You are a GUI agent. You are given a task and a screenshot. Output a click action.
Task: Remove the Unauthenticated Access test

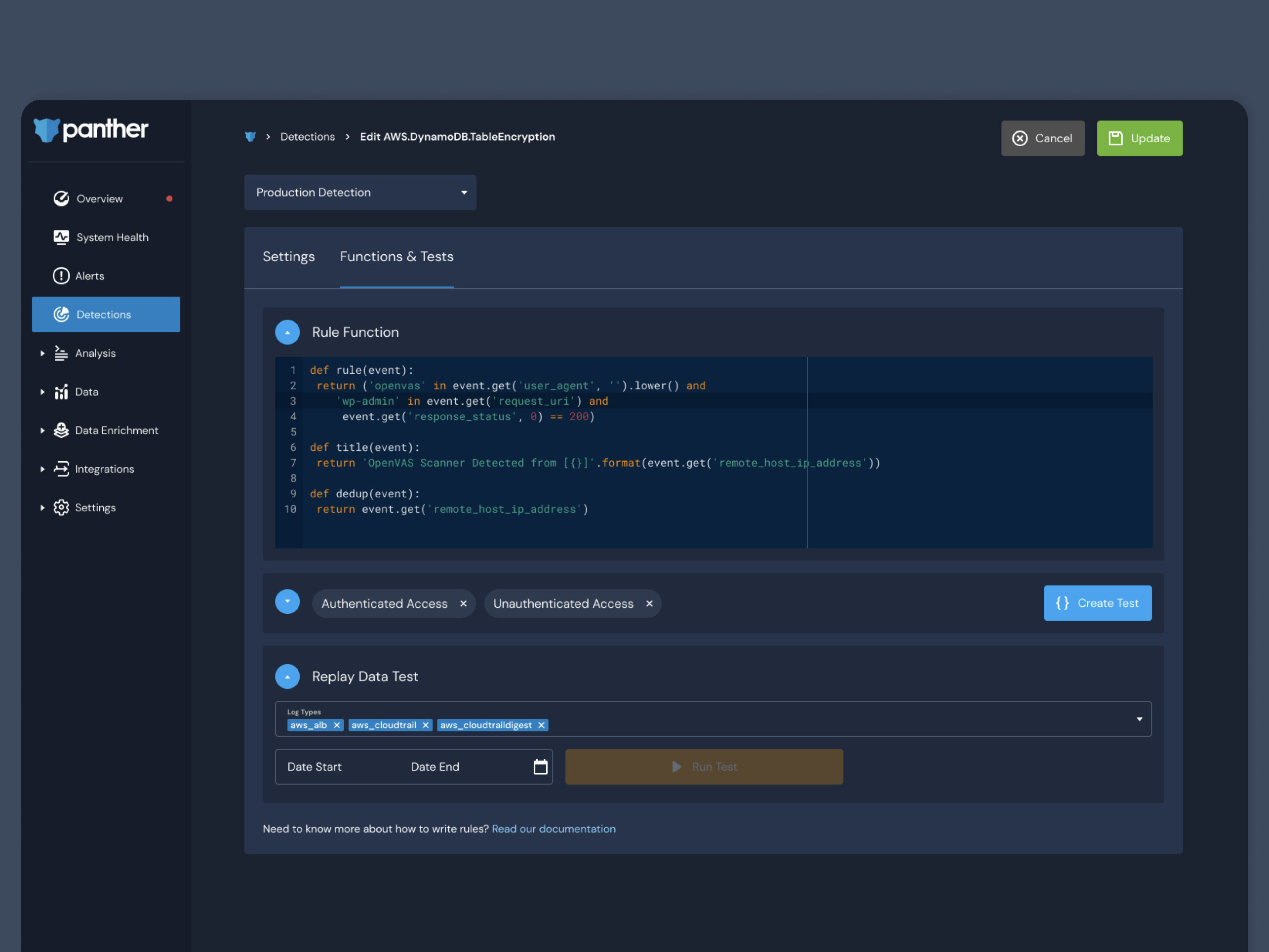tap(649, 604)
